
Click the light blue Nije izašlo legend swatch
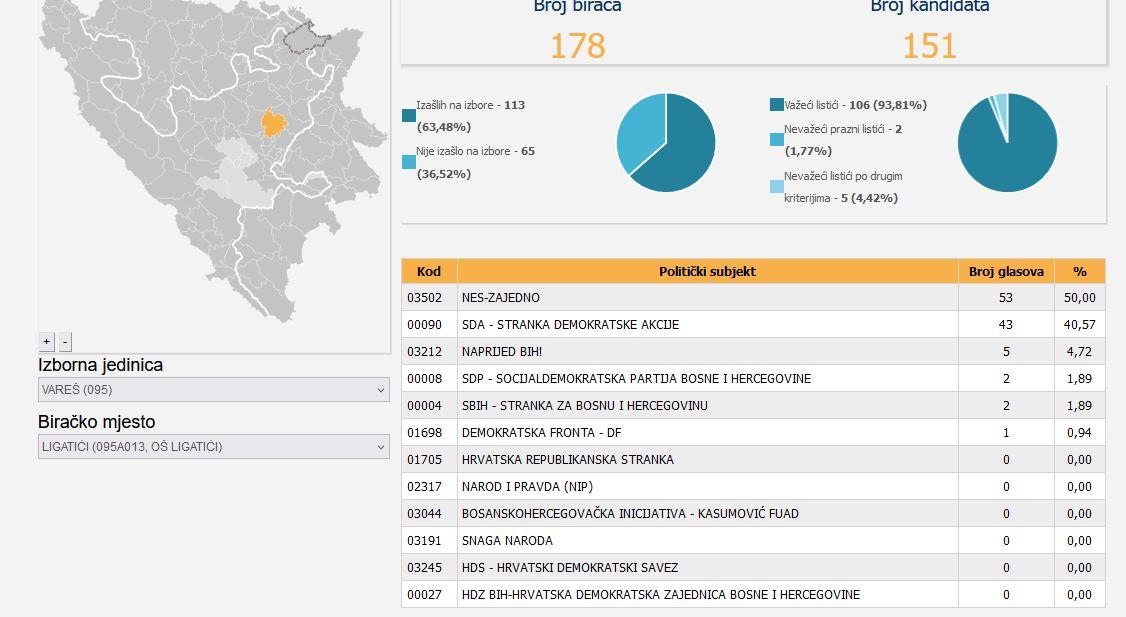[x=409, y=162]
